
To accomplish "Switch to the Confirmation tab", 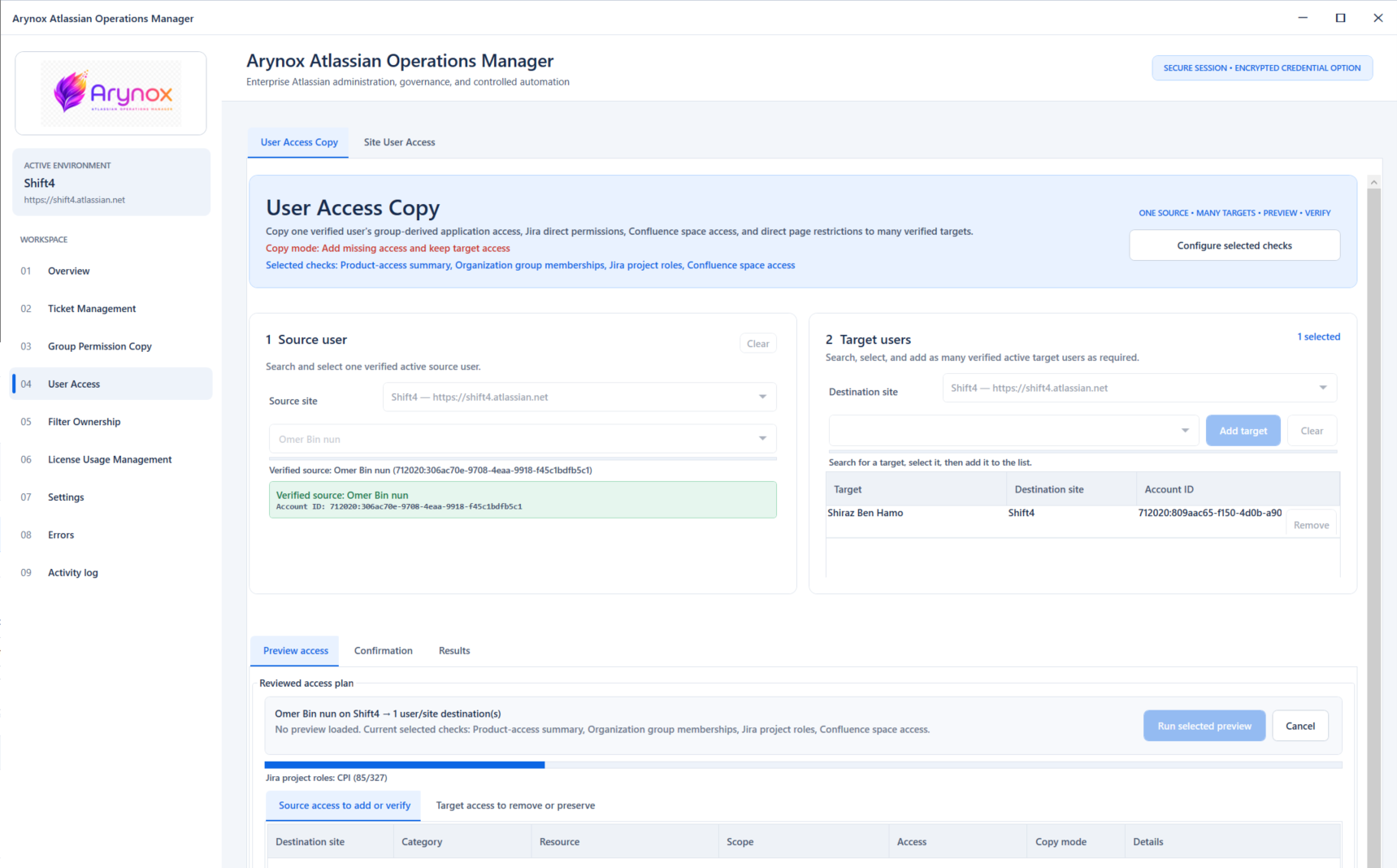I will tap(383, 651).
